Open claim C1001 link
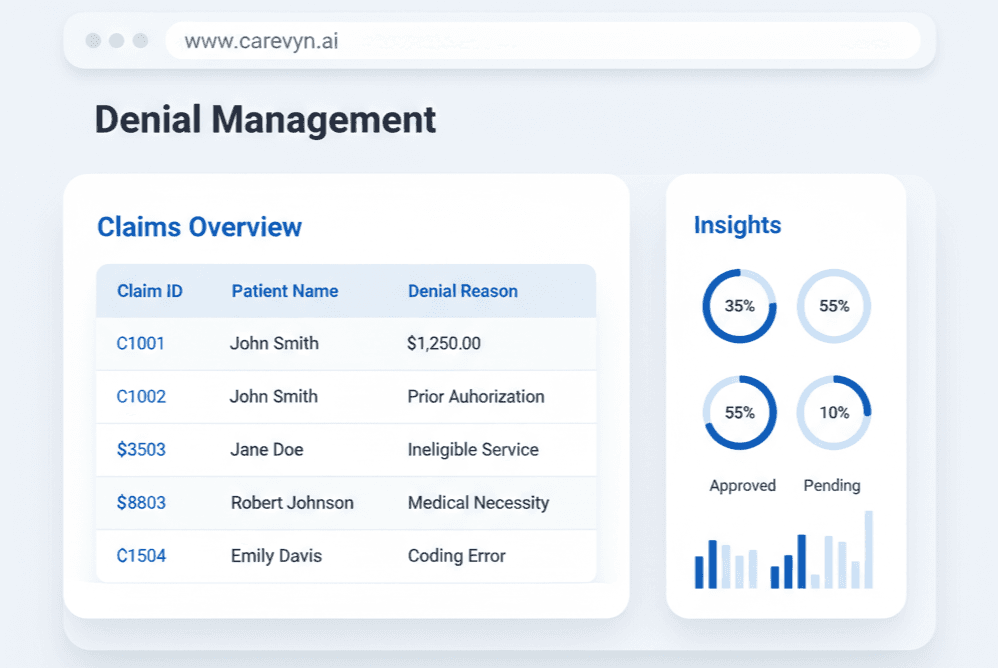Viewport: 998px width, 668px height. (x=140, y=343)
